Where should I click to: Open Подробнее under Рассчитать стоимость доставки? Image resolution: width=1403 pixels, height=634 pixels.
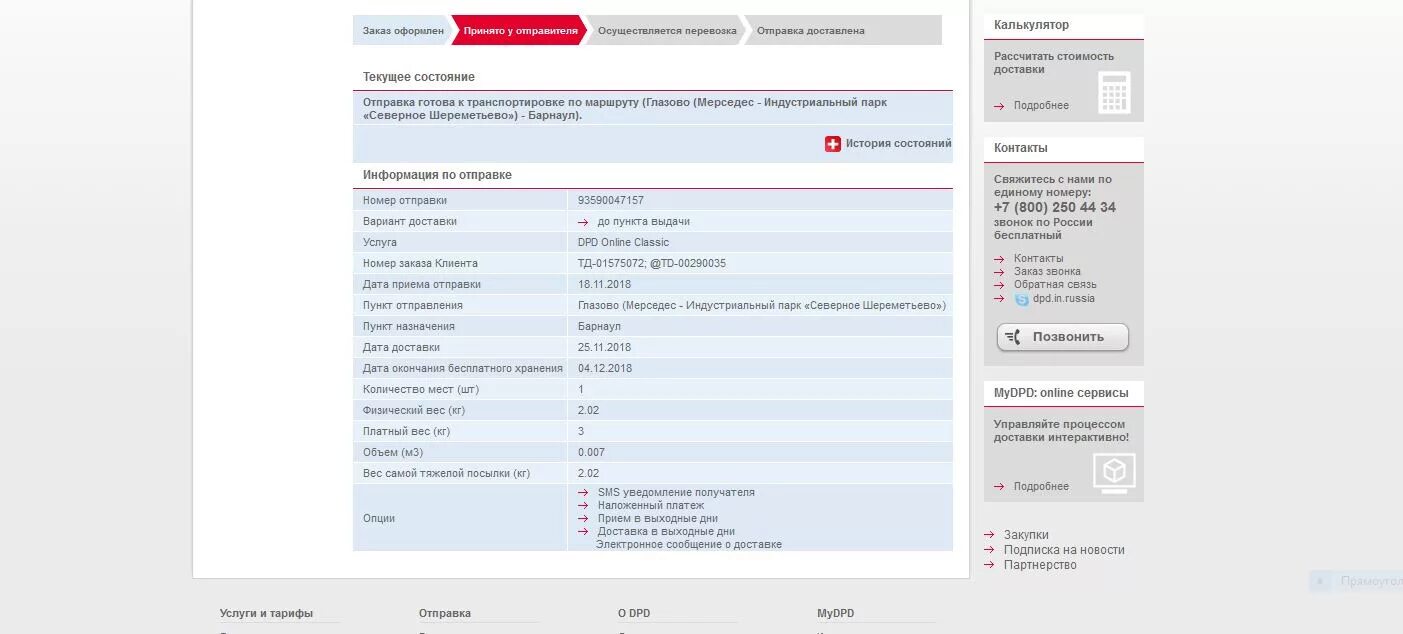(x=1041, y=106)
